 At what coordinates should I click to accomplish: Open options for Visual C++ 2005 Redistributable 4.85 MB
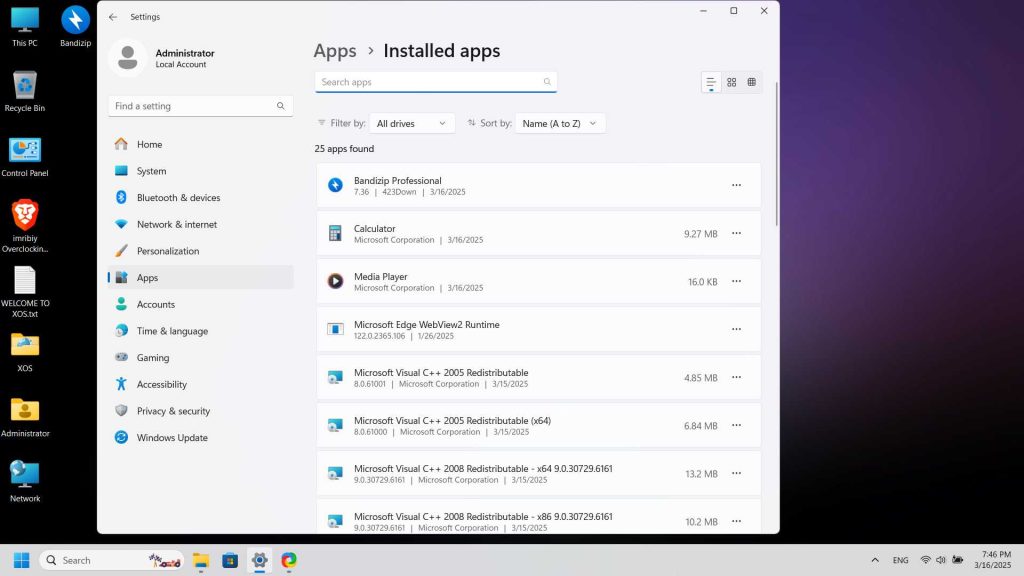click(736, 377)
